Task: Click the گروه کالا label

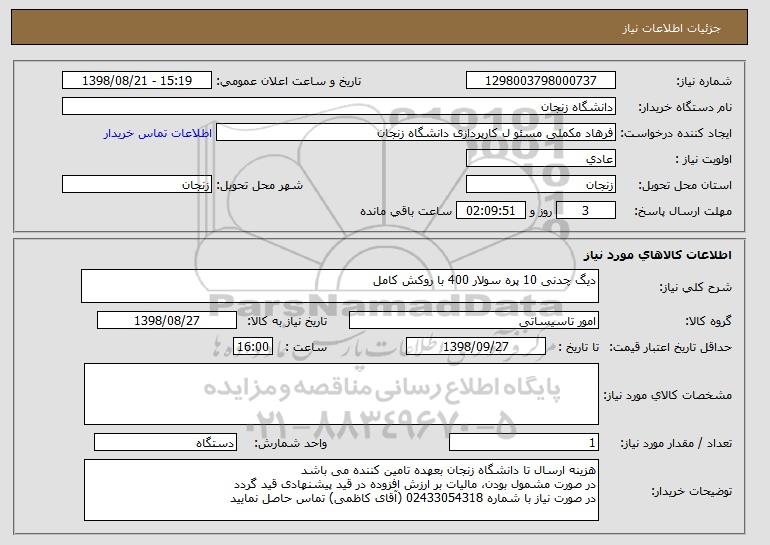Action: pyautogui.click(x=708, y=321)
